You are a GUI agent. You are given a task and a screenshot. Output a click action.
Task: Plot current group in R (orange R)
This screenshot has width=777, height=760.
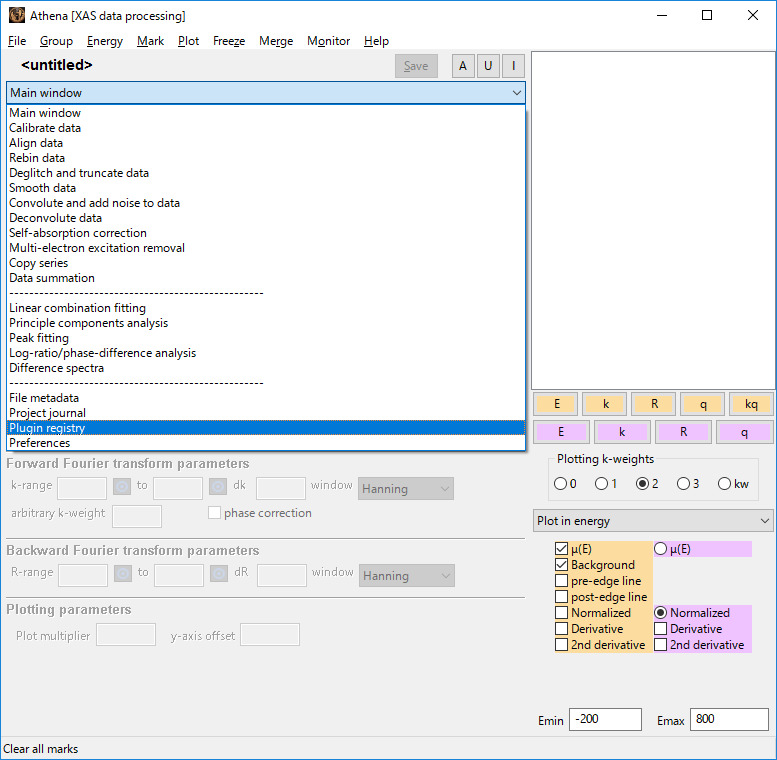(654, 404)
